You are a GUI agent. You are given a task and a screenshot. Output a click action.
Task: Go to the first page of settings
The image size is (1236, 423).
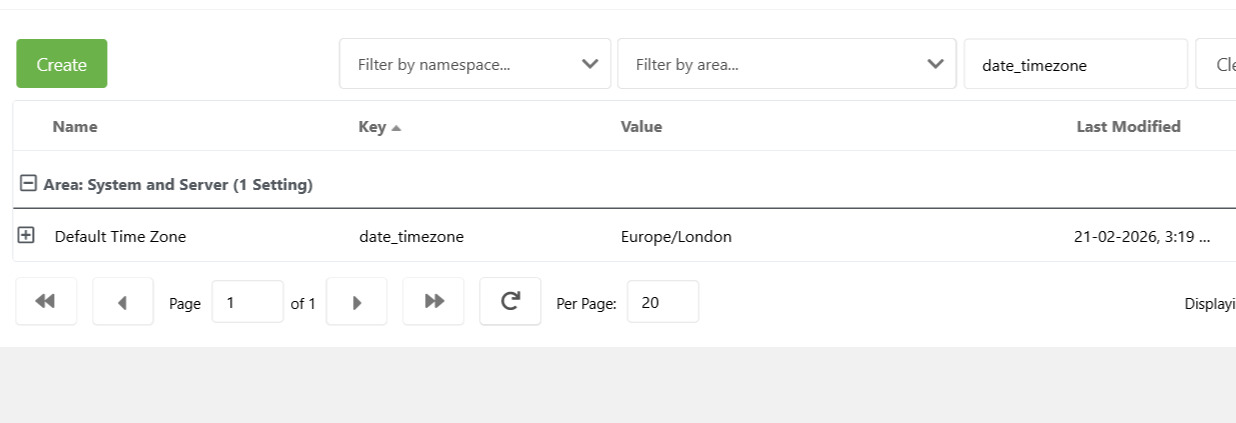coord(46,301)
